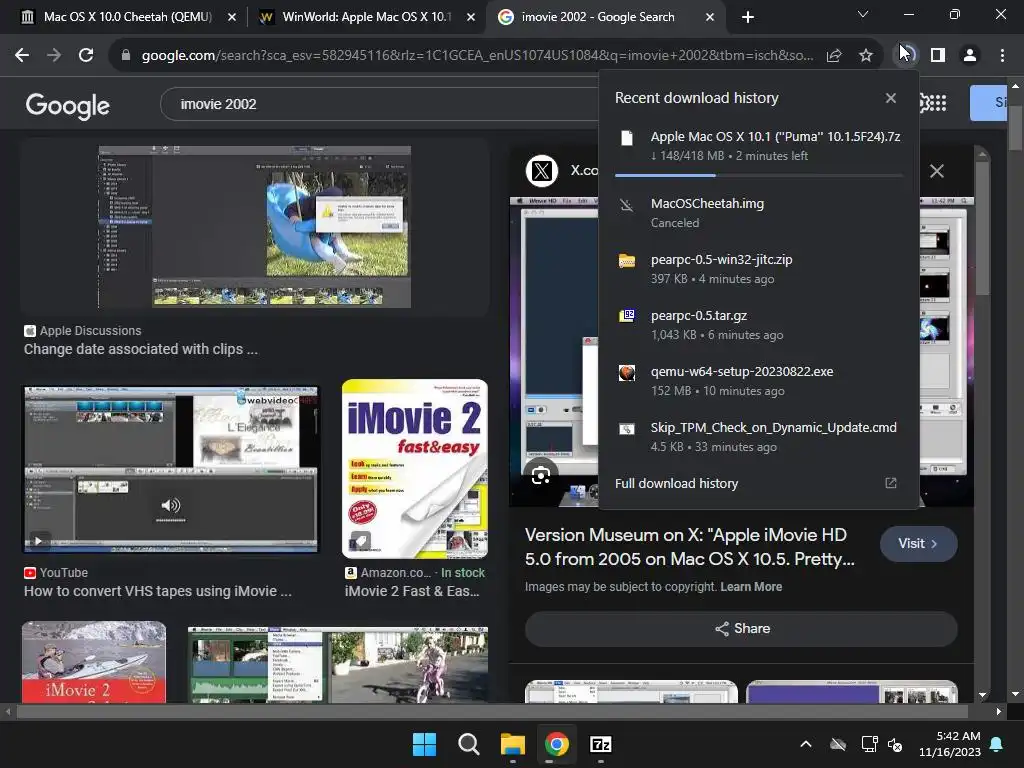Open full download history external link icon
This screenshot has height=768, width=1024.
pyautogui.click(x=891, y=483)
